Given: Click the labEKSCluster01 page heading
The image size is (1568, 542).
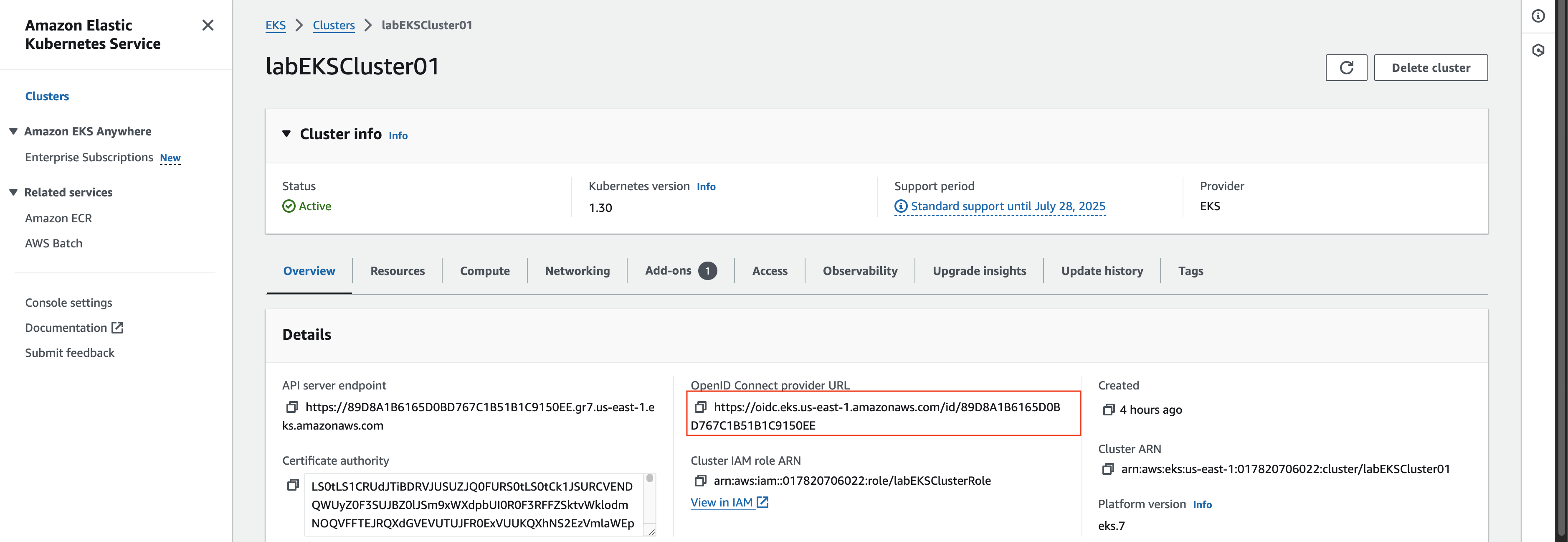Looking at the screenshot, I should [352, 66].
